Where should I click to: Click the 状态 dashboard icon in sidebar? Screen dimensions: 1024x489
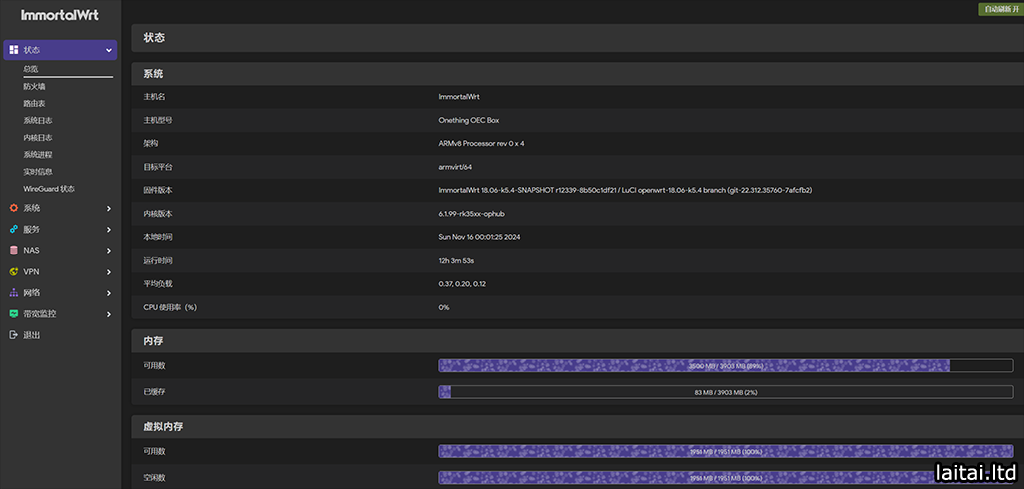(14, 50)
